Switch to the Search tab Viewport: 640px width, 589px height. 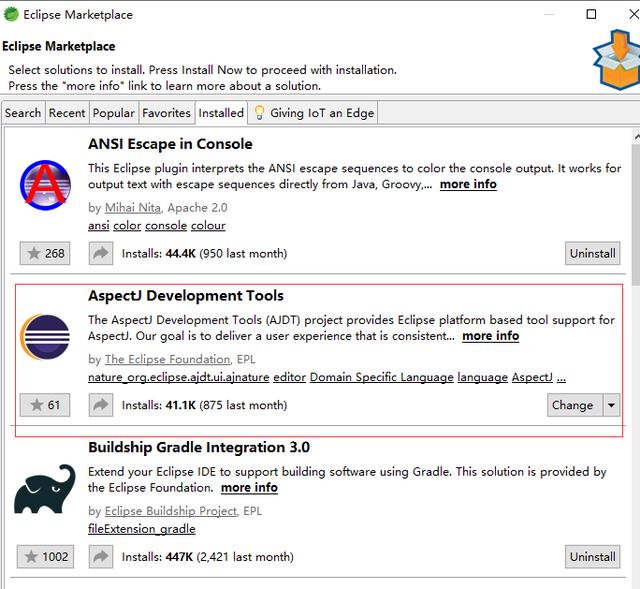pos(23,113)
